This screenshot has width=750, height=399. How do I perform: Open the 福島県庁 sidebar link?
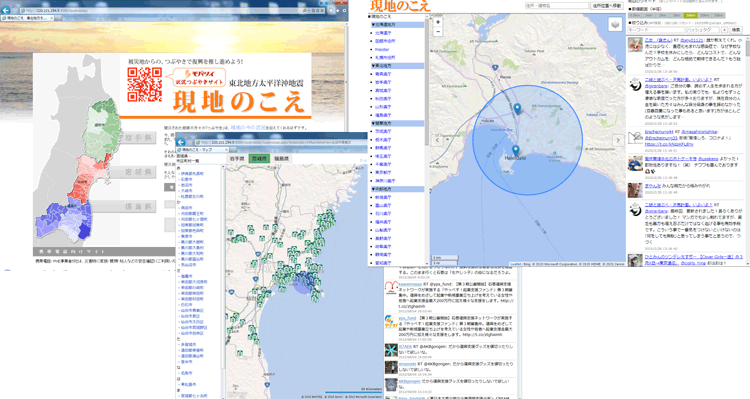point(383,115)
